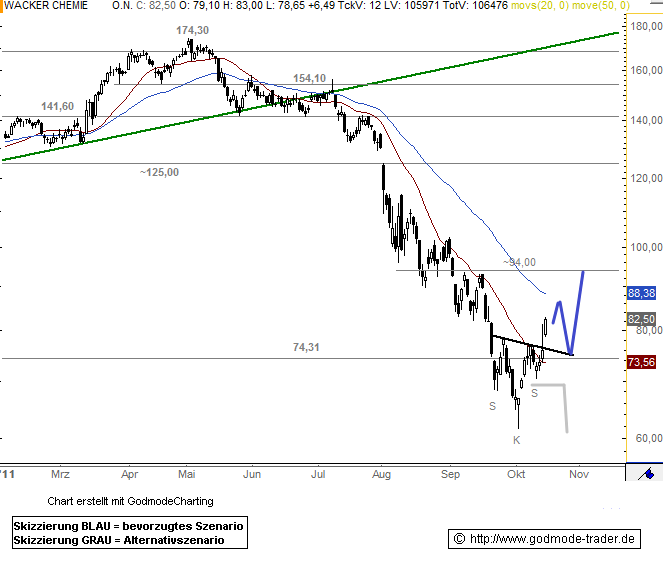Click the 'Chart erstellt mit GodmodeCharting' text

click(130, 500)
